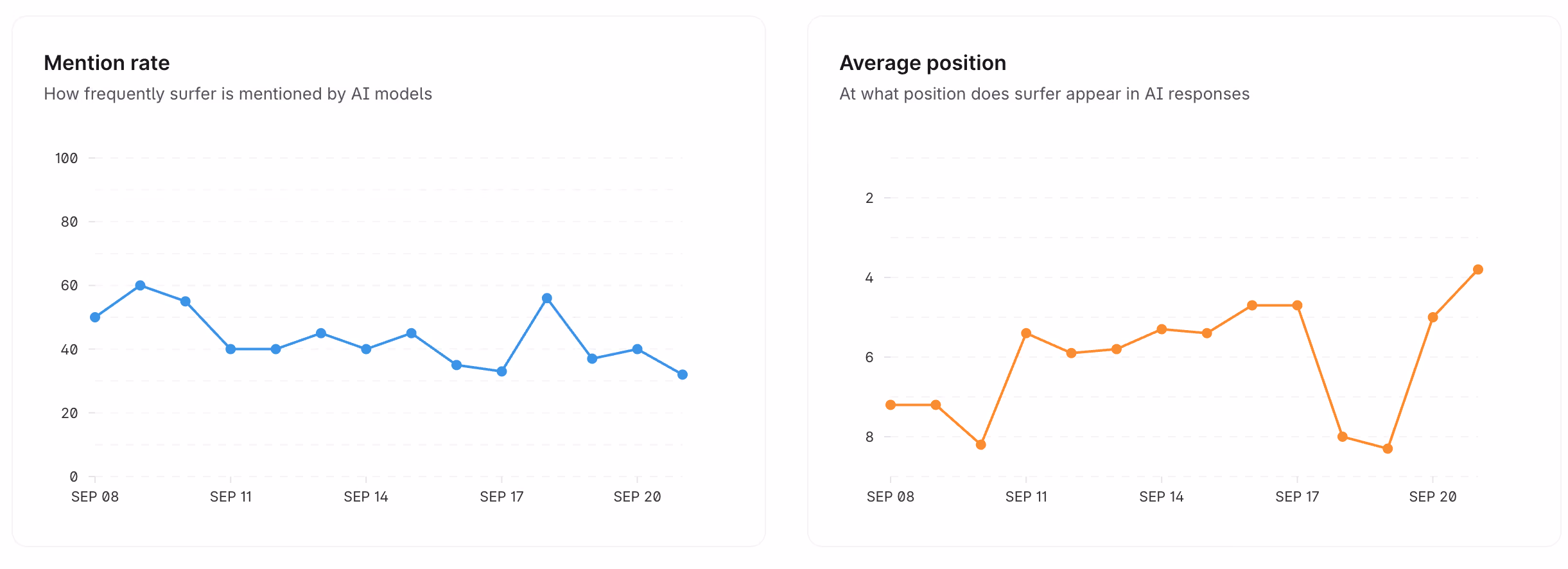The image size is (1568, 569).
Task: Click the lowest orange point before SEP 20
Action: pyautogui.click(x=1388, y=448)
